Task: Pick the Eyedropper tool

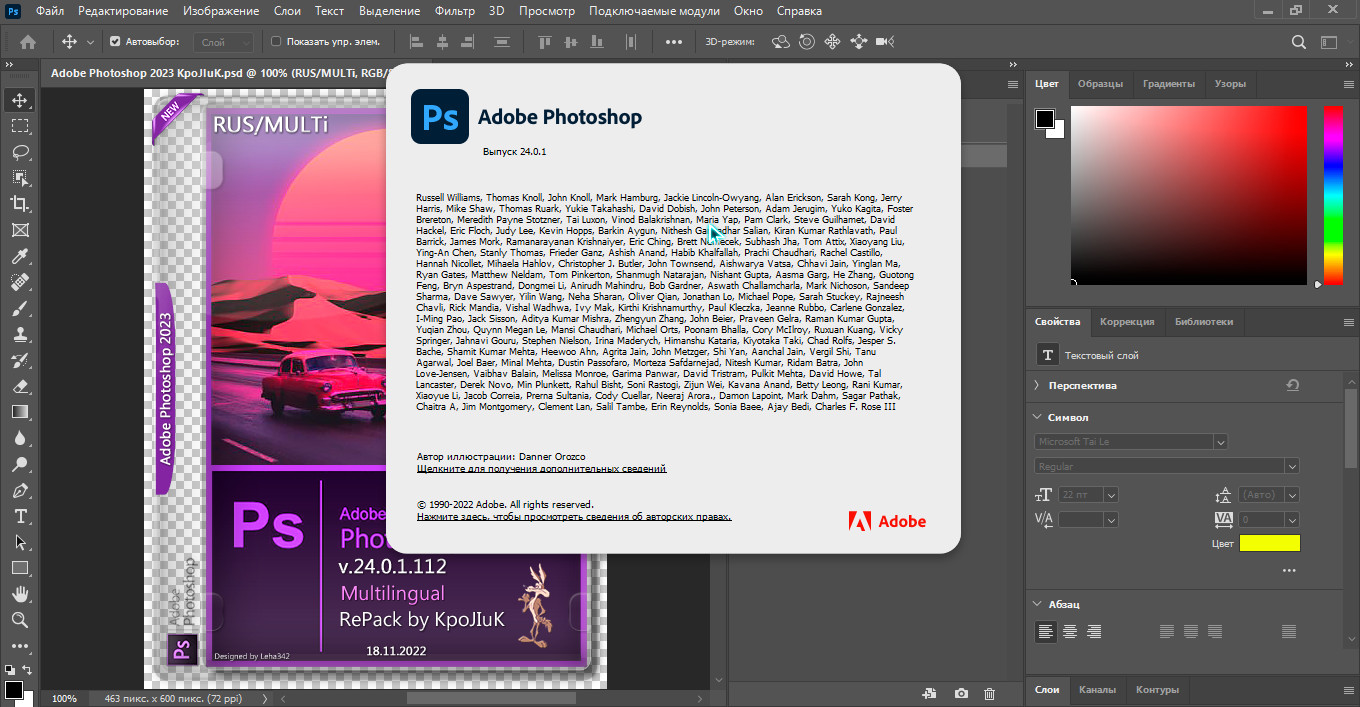Action: 20,257
